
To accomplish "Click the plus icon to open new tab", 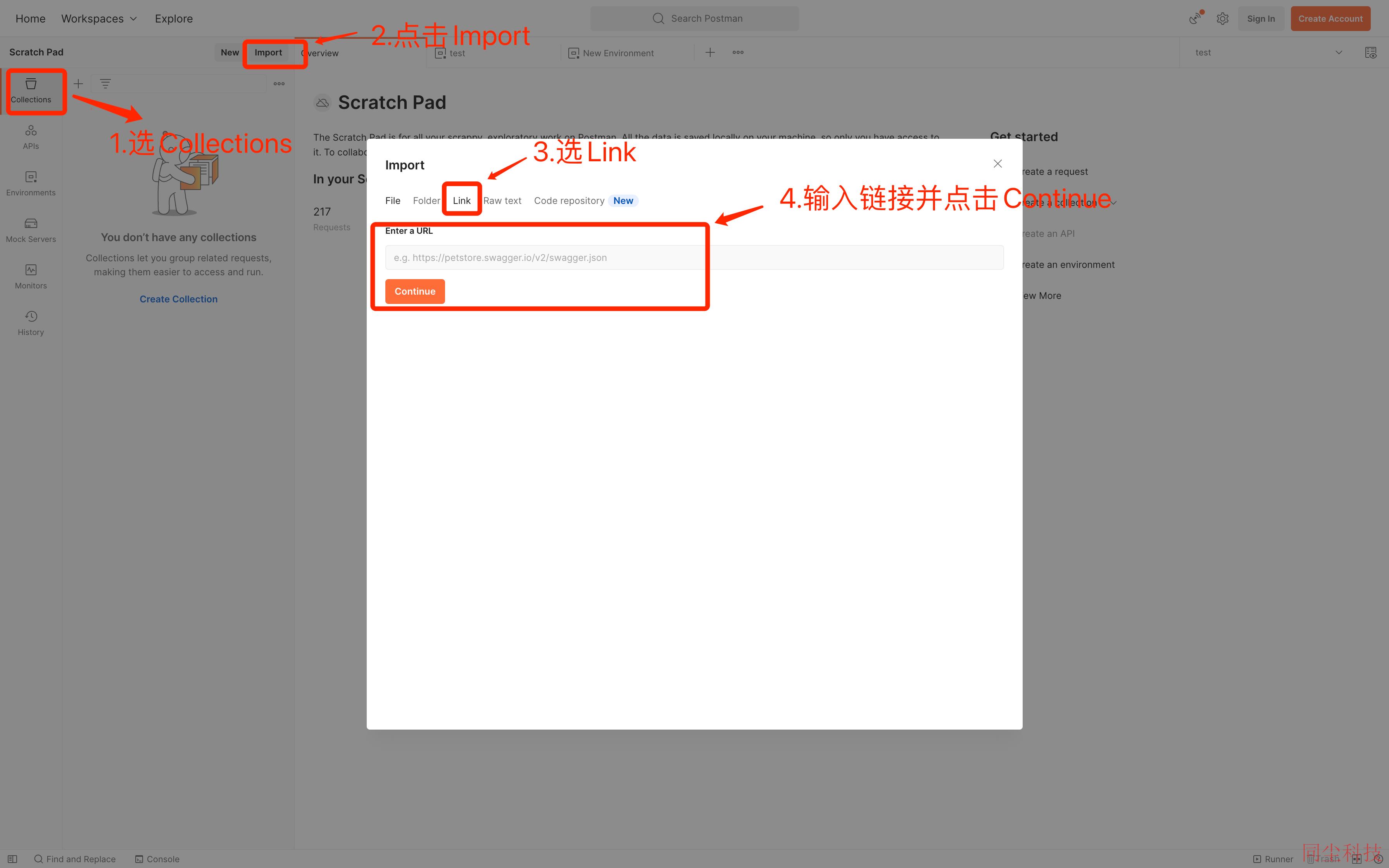I will pyautogui.click(x=710, y=52).
